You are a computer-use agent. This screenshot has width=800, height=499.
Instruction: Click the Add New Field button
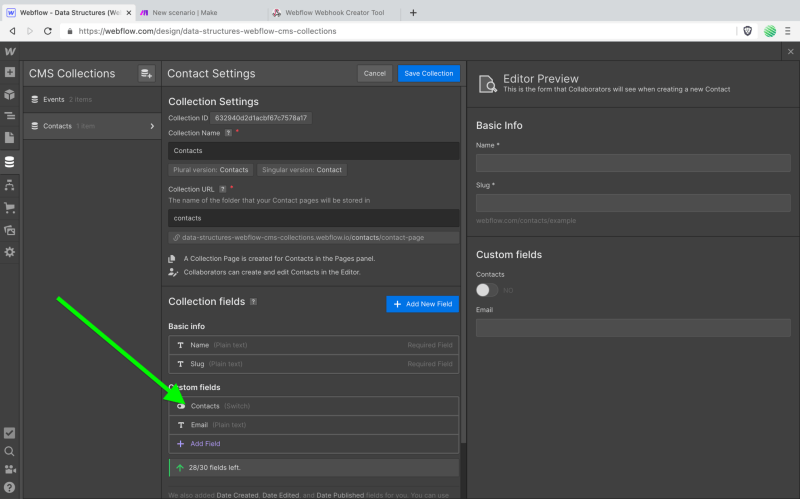[422, 304]
